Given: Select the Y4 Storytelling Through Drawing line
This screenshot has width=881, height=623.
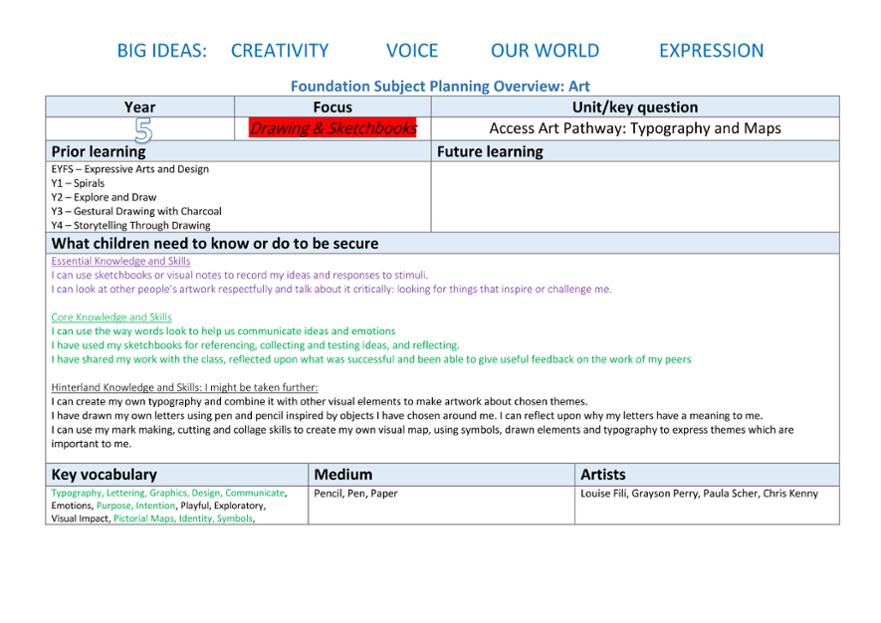Looking at the screenshot, I should point(131,225).
